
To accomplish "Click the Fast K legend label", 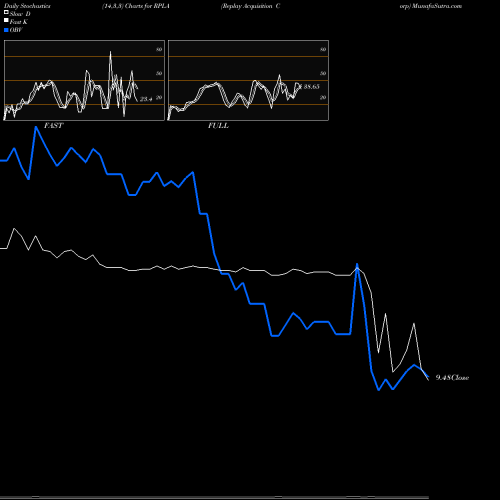I will [x=19, y=22].
